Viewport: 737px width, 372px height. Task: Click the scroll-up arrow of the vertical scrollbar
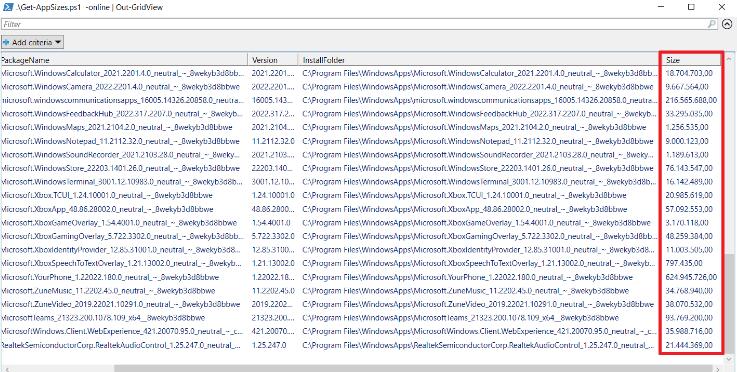pos(729,58)
